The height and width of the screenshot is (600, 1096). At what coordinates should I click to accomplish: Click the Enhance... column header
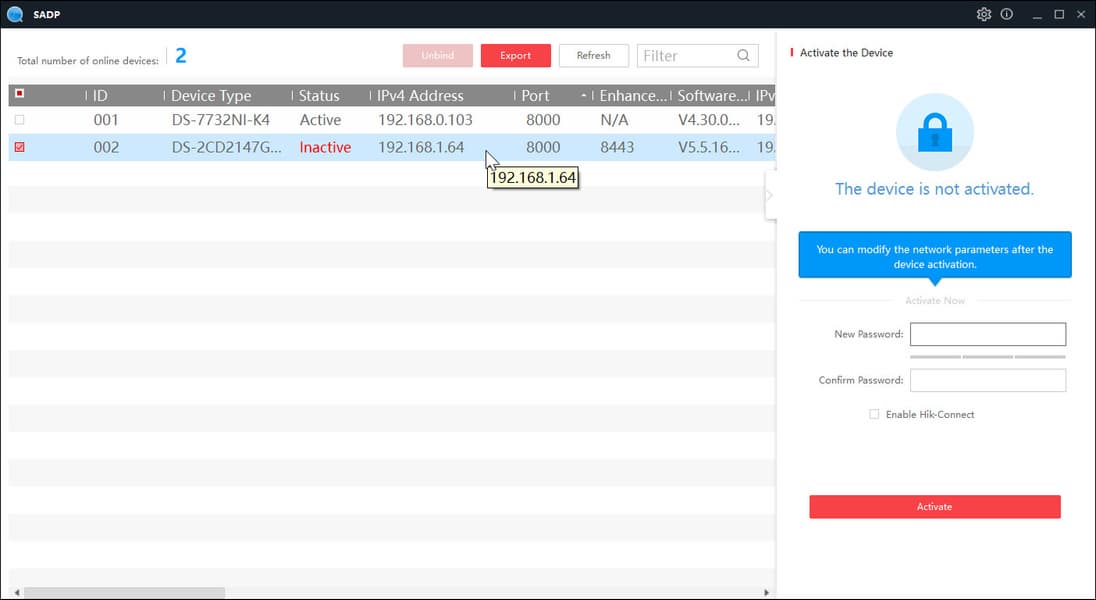point(631,96)
